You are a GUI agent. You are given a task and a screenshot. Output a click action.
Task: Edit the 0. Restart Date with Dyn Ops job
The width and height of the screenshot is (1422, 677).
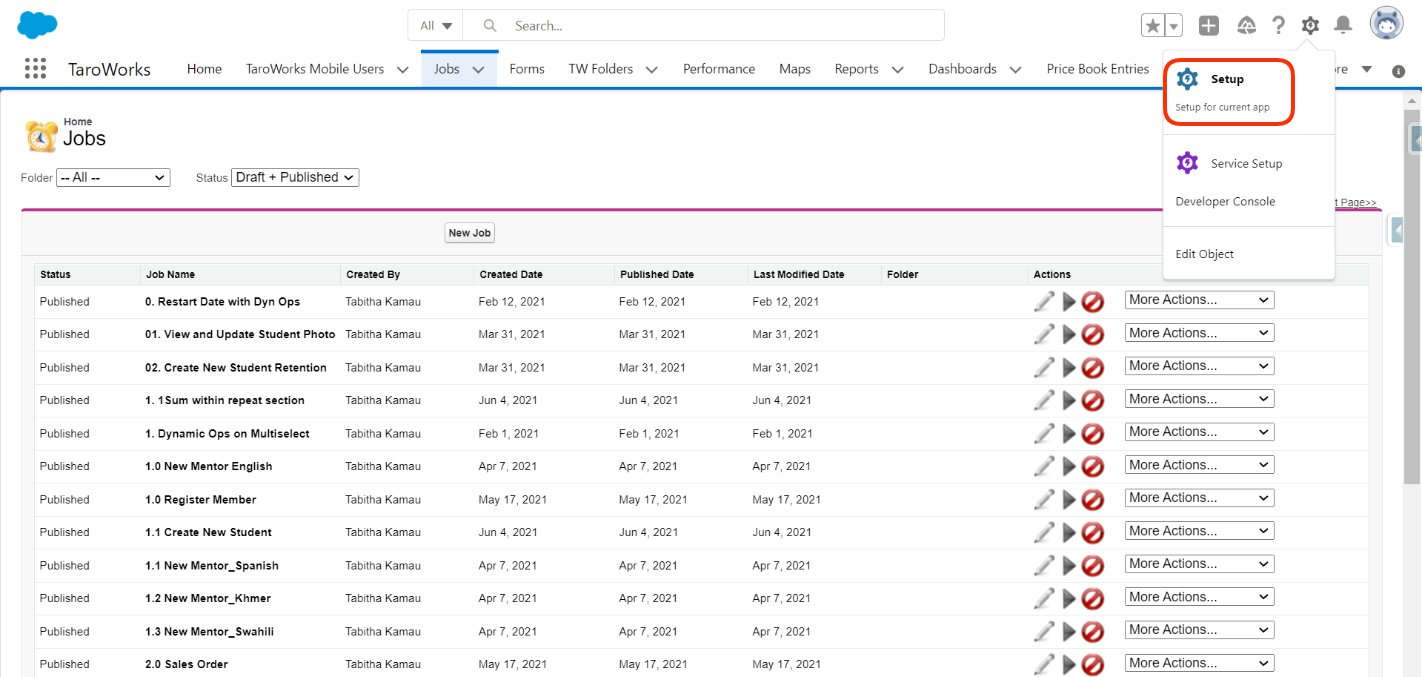pyautogui.click(x=1044, y=301)
